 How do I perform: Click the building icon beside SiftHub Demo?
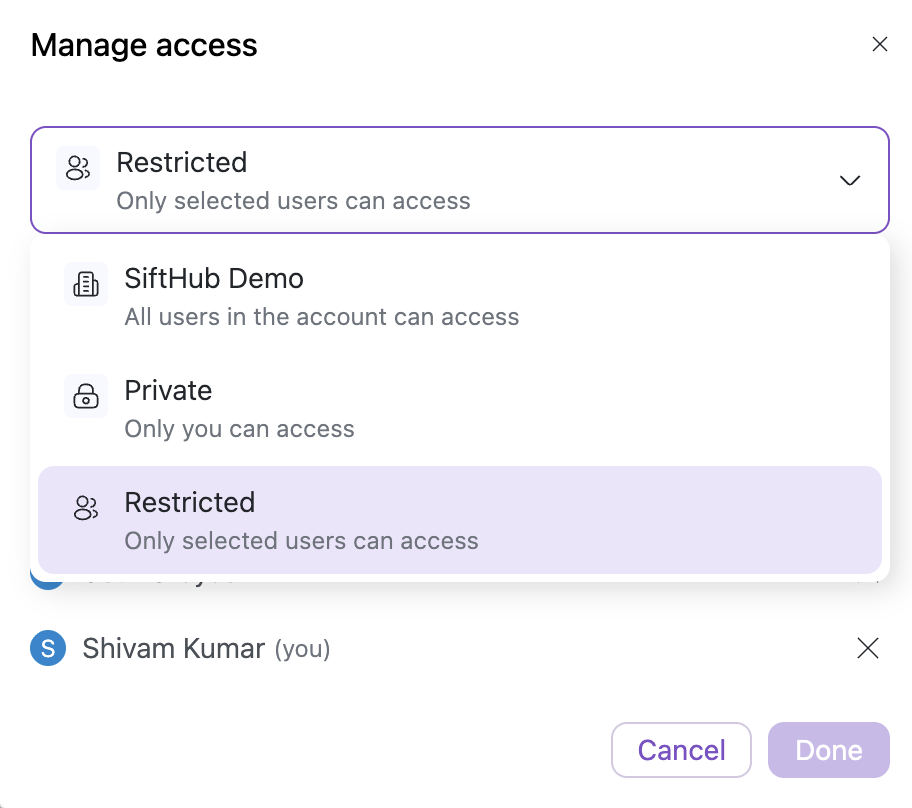86,285
